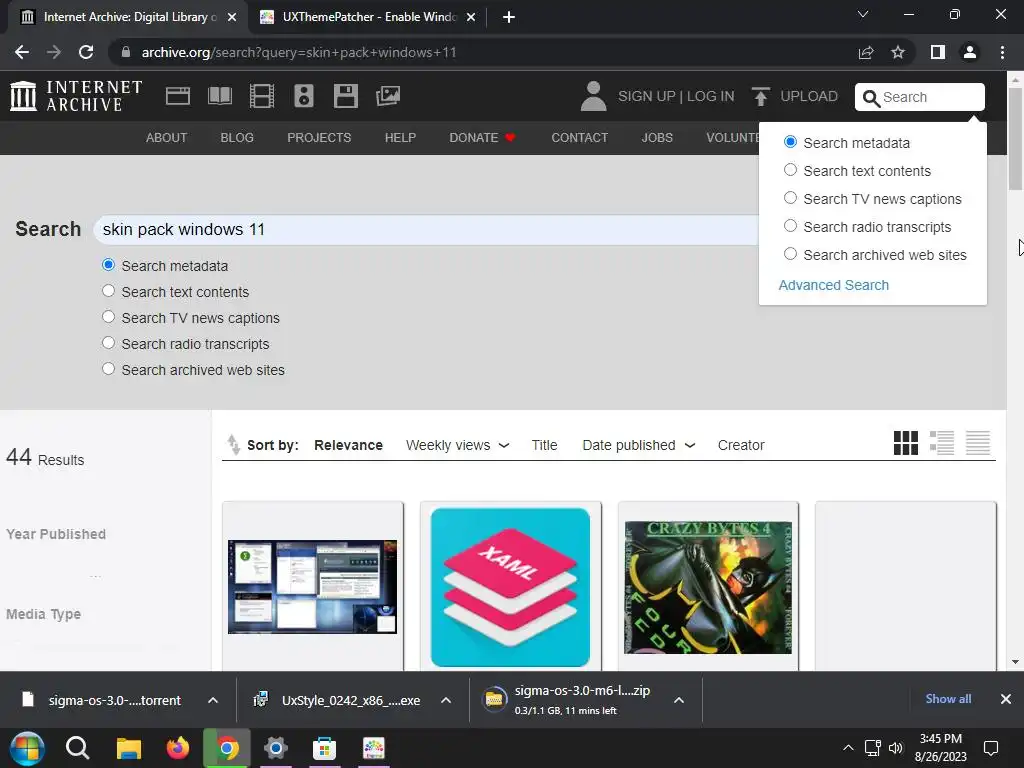Open ABOUT menu item

tap(167, 138)
